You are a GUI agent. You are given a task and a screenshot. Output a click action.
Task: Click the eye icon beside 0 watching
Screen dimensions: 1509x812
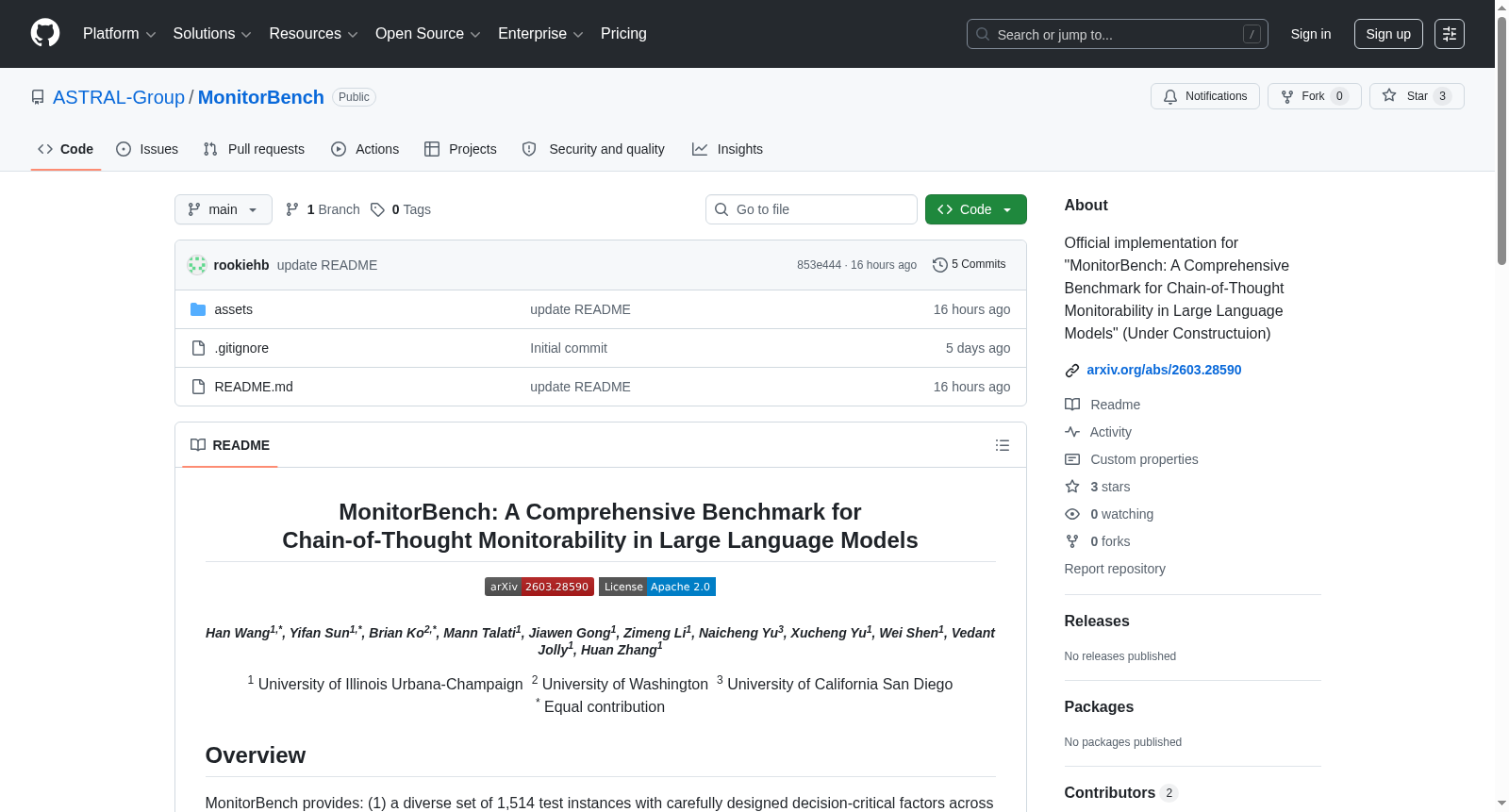tap(1072, 514)
